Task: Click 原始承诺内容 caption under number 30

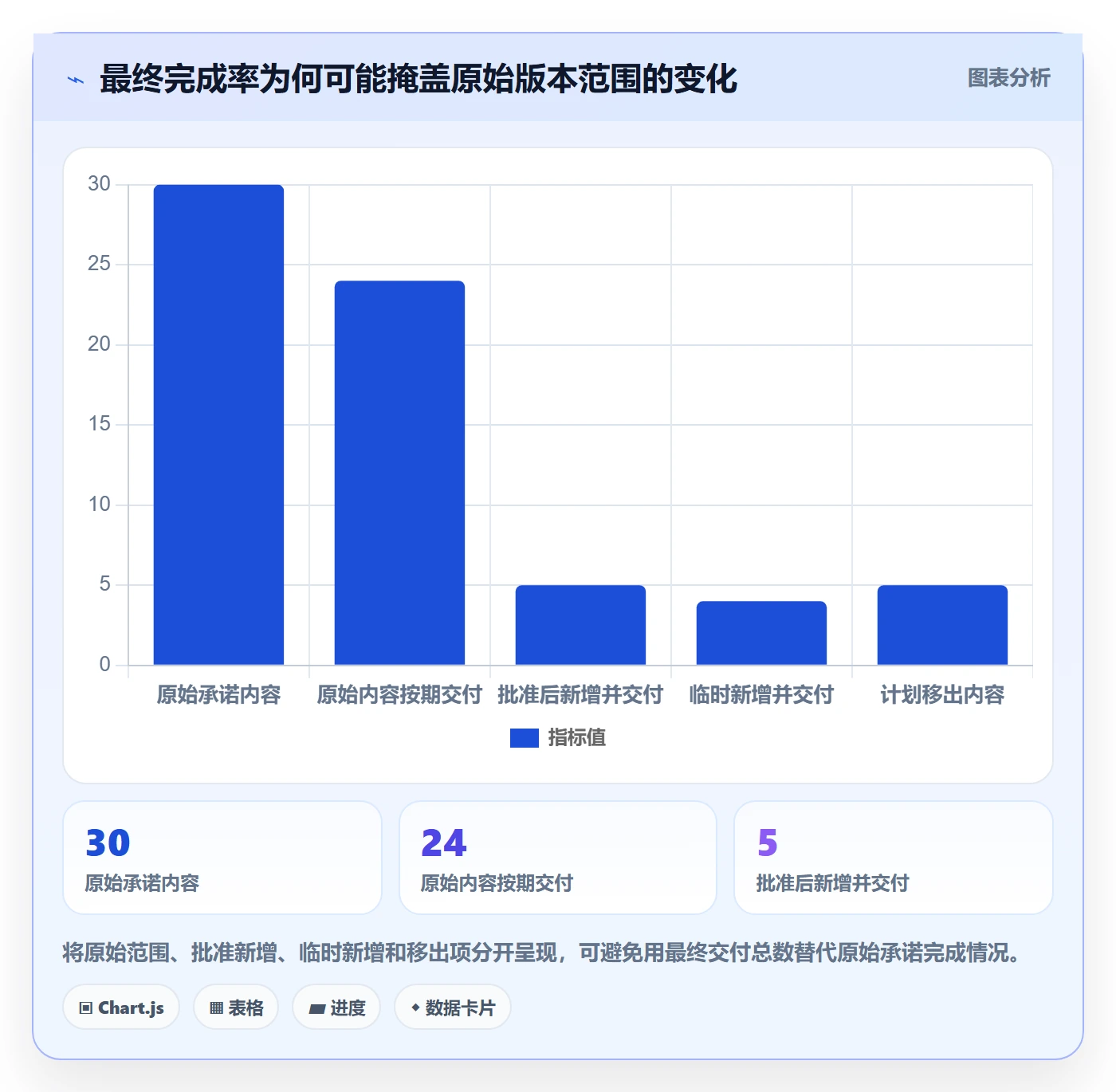Action: pos(142,883)
